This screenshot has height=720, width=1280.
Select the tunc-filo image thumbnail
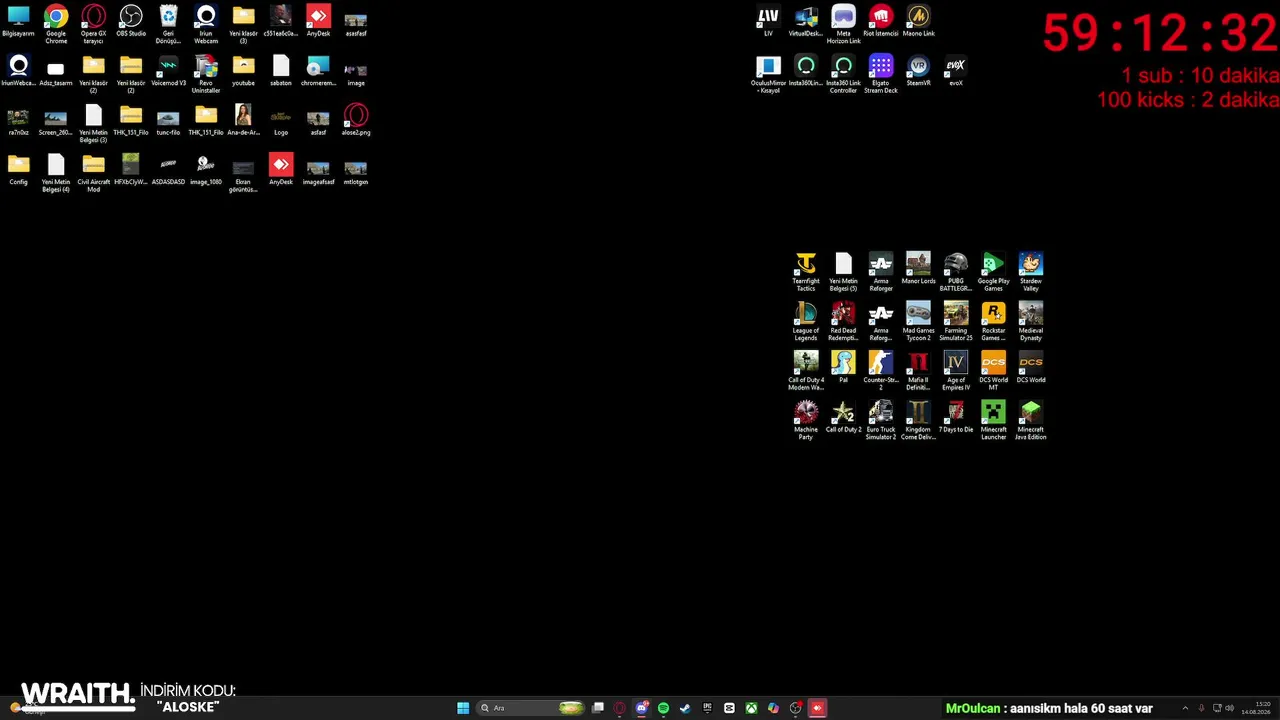(x=168, y=120)
